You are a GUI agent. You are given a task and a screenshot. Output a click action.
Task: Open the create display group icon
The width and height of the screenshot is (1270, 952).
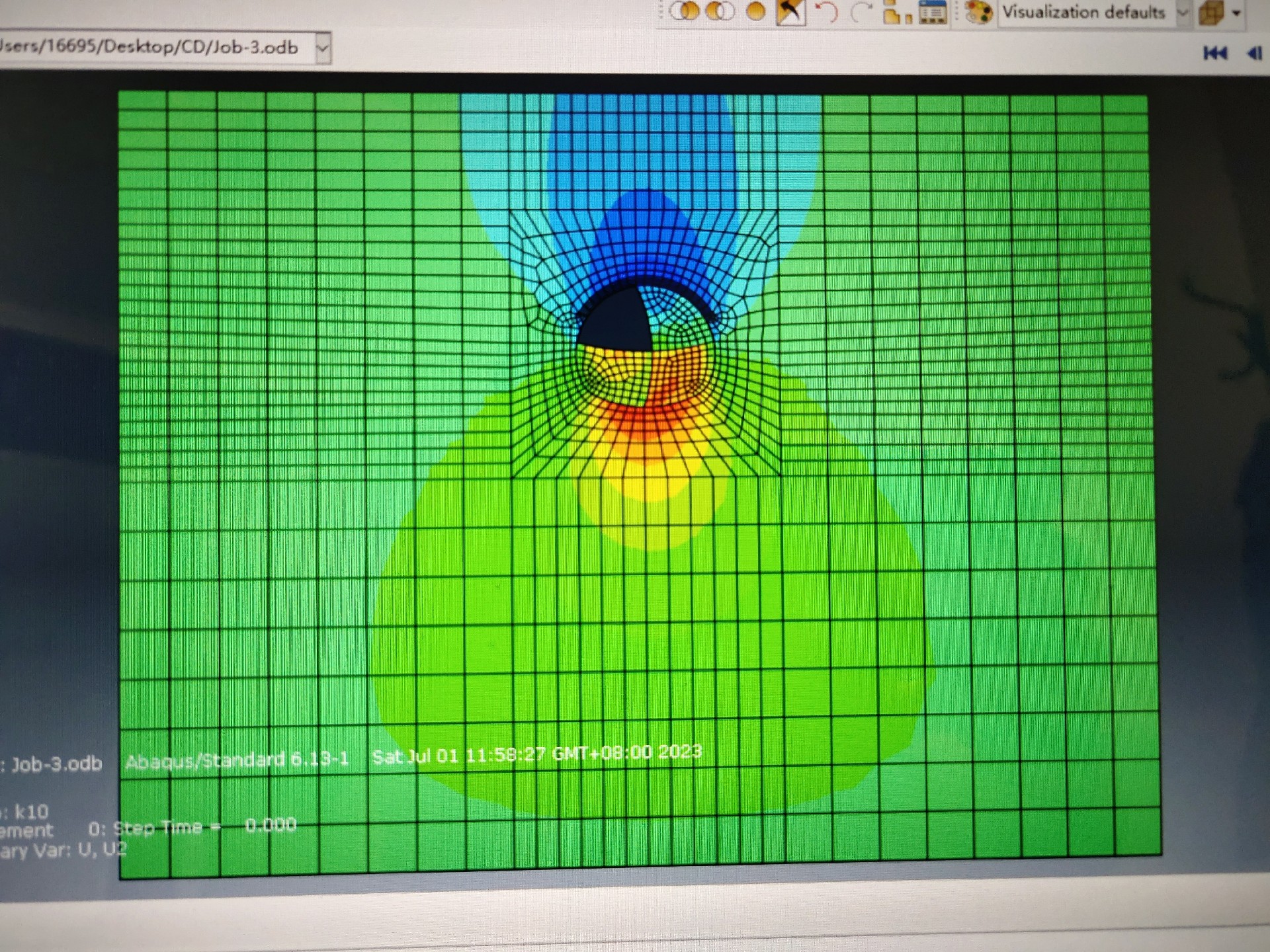896,13
